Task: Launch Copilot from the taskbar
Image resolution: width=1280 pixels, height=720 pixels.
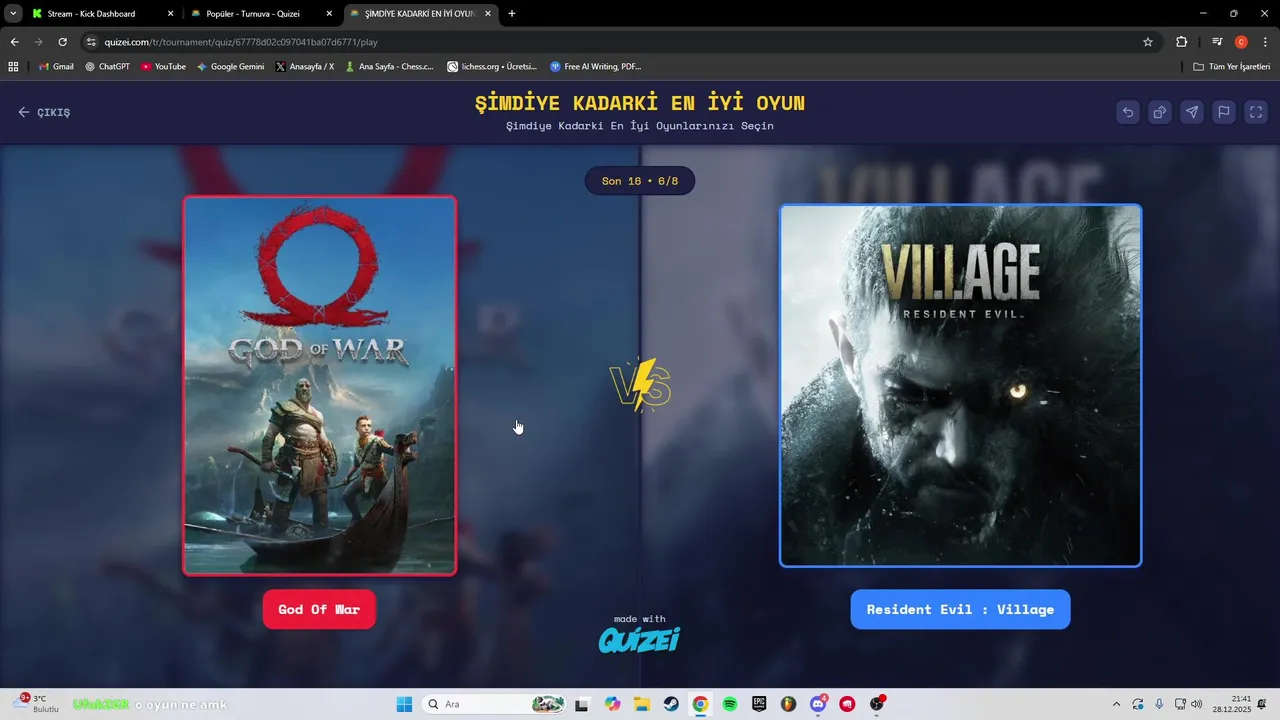Action: (611, 704)
